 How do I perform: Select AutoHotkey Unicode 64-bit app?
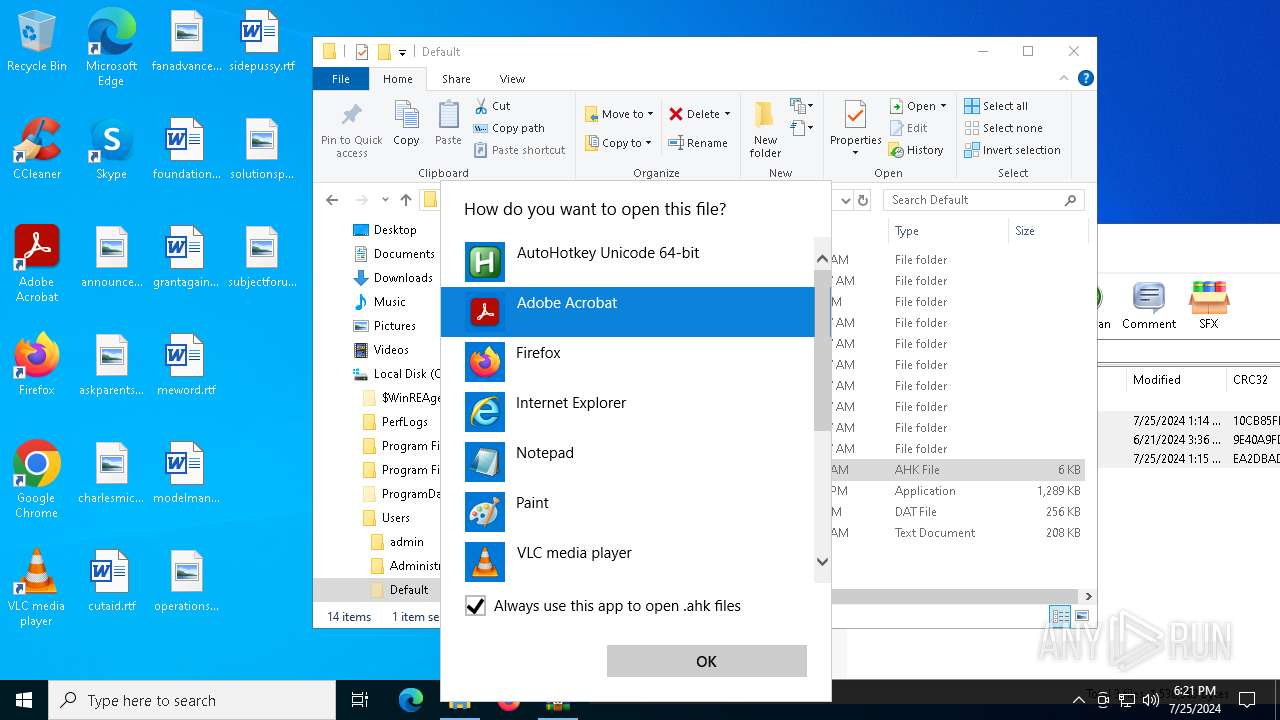tap(628, 262)
